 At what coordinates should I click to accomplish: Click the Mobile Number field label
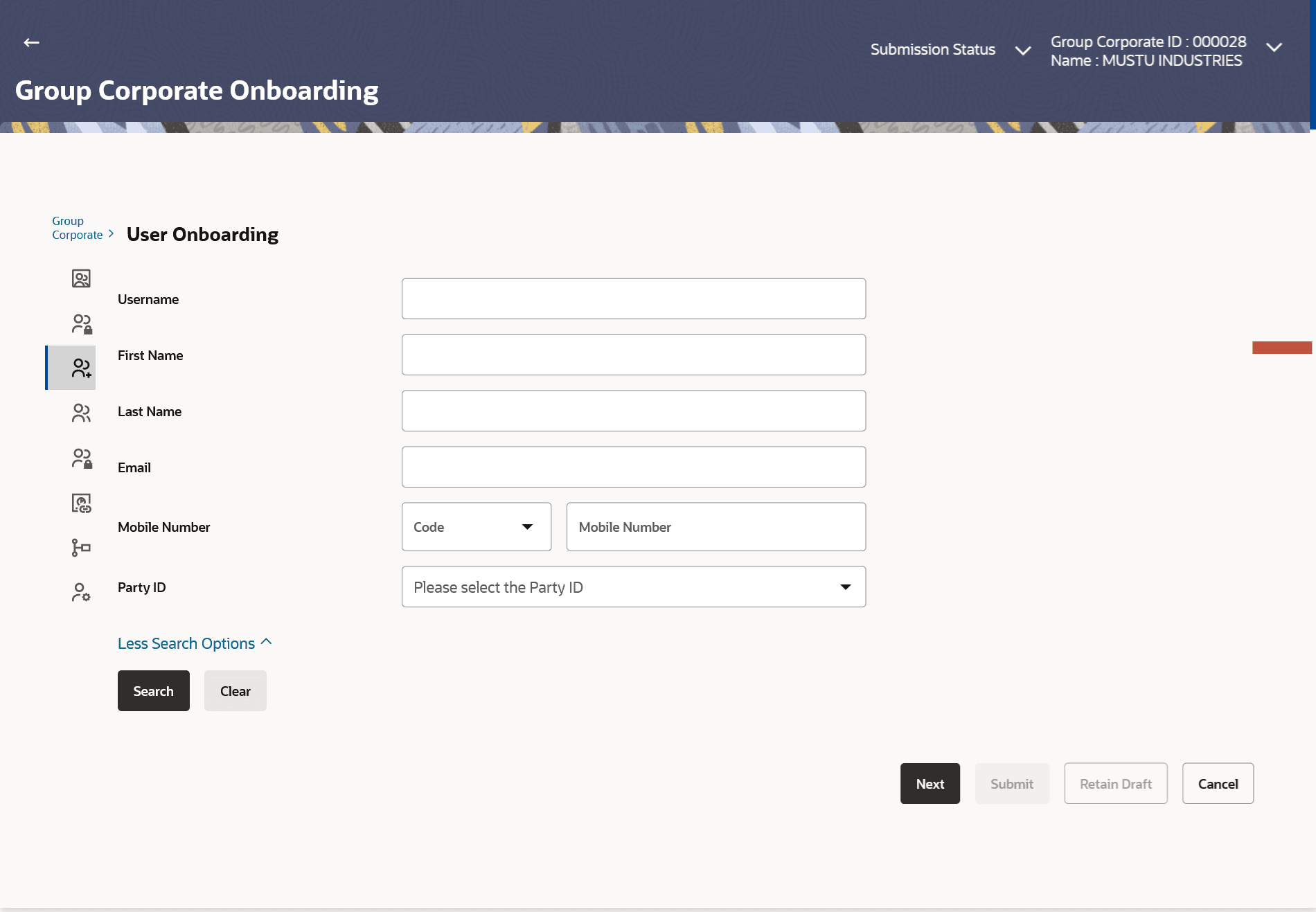[x=164, y=527]
